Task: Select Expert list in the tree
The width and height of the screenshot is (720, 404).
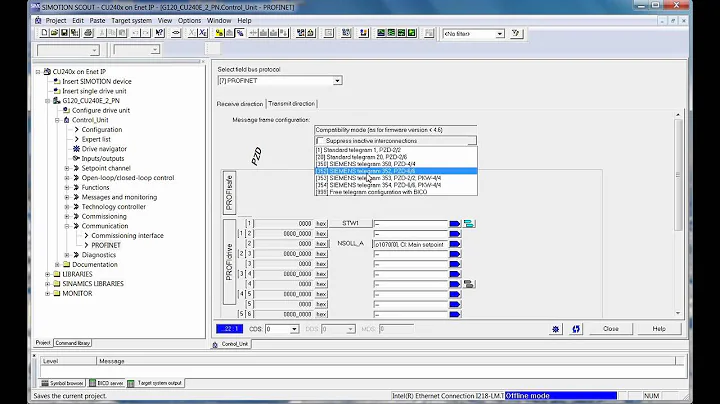Action: 96,139
